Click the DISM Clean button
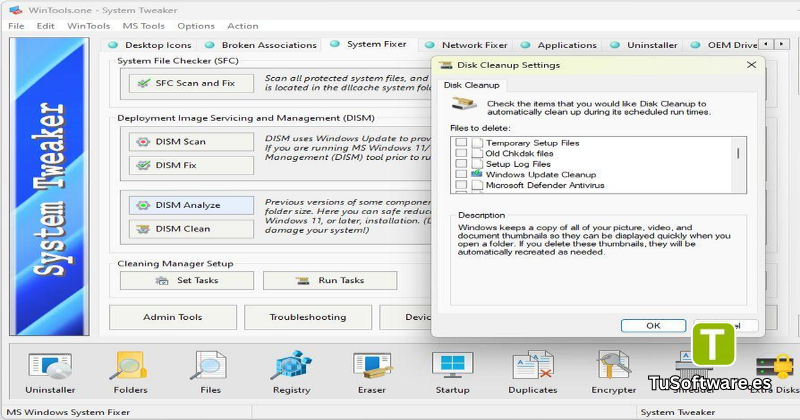The height and width of the screenshot is (420, 800). pos(191,229)
